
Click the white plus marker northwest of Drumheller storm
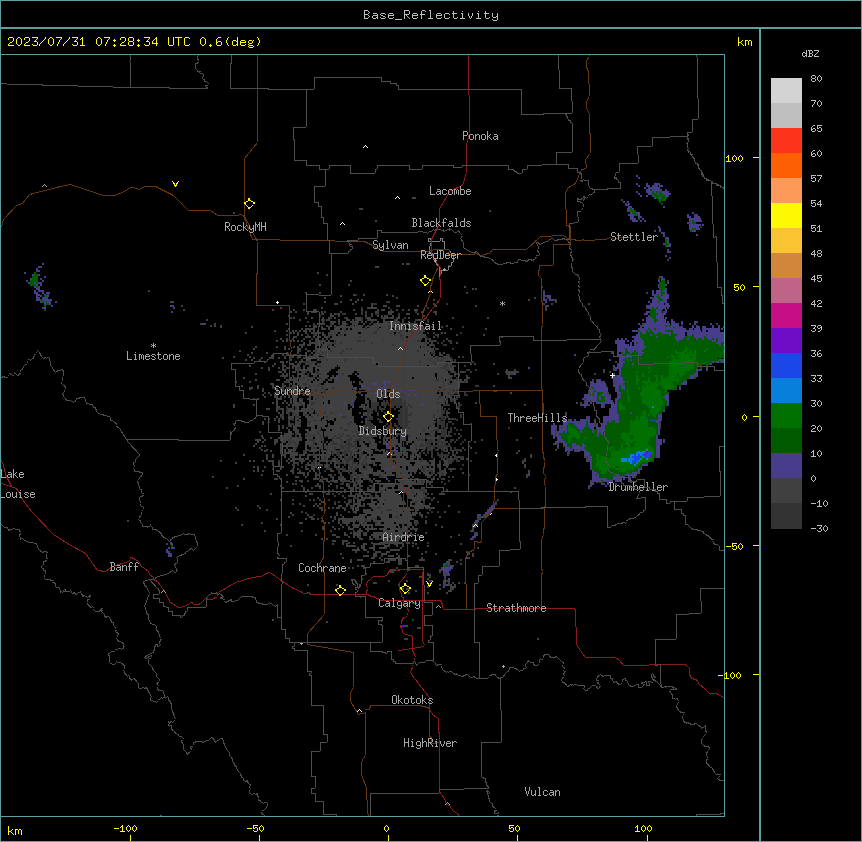[x=612, y=375]
